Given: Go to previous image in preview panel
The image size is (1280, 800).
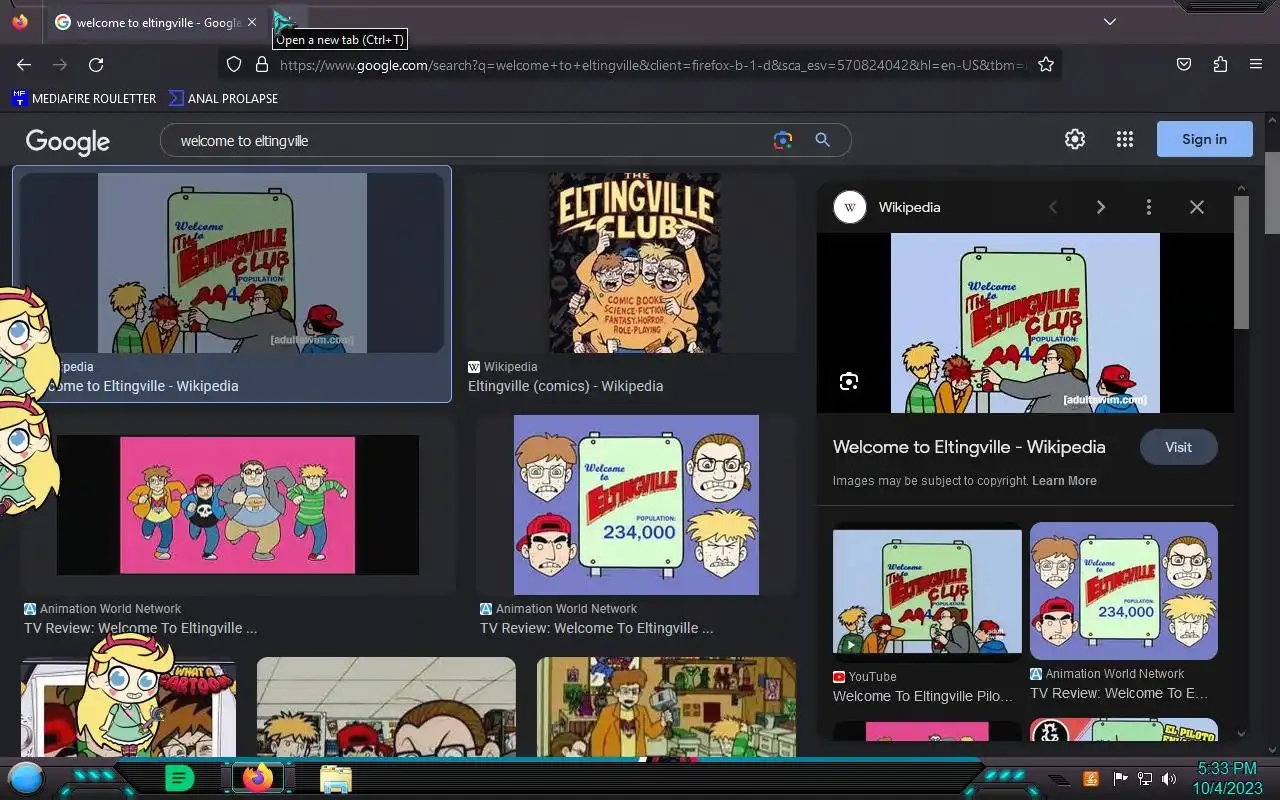Looking at the screenshot, I should [1052, 207].
